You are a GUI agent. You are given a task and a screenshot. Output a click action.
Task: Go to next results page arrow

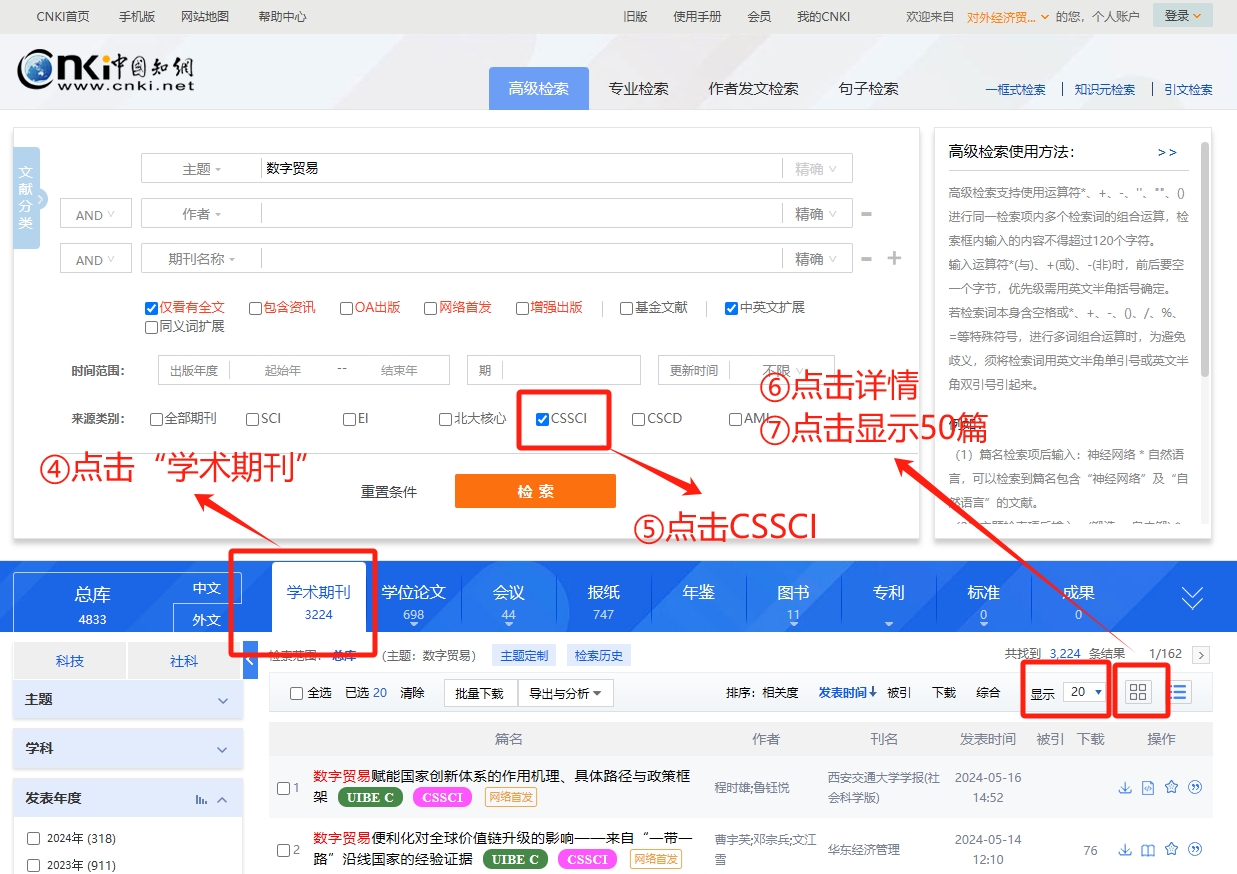[x=1201, y=655]
